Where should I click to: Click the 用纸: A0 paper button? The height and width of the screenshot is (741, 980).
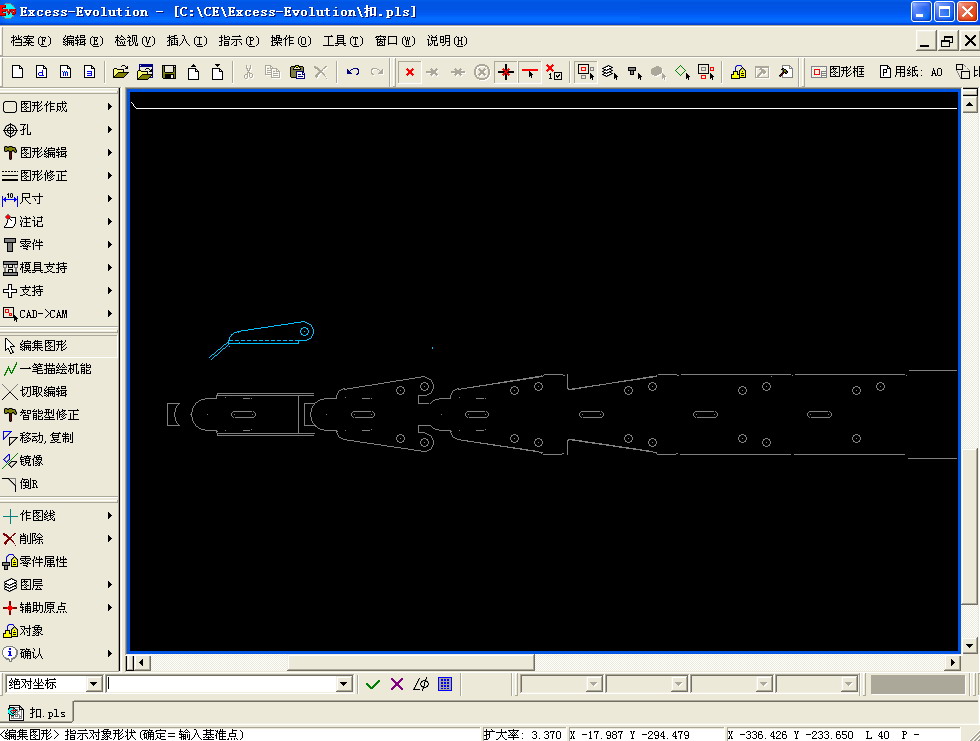(911, 72)
